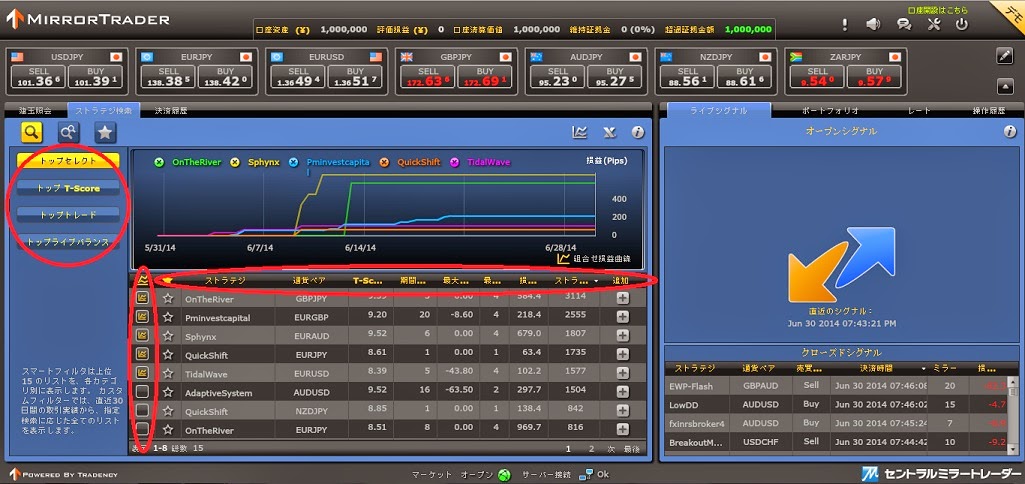Click the 口座開設はこちら link
This screenshot has width=1025, height=484.
[938, 10]
